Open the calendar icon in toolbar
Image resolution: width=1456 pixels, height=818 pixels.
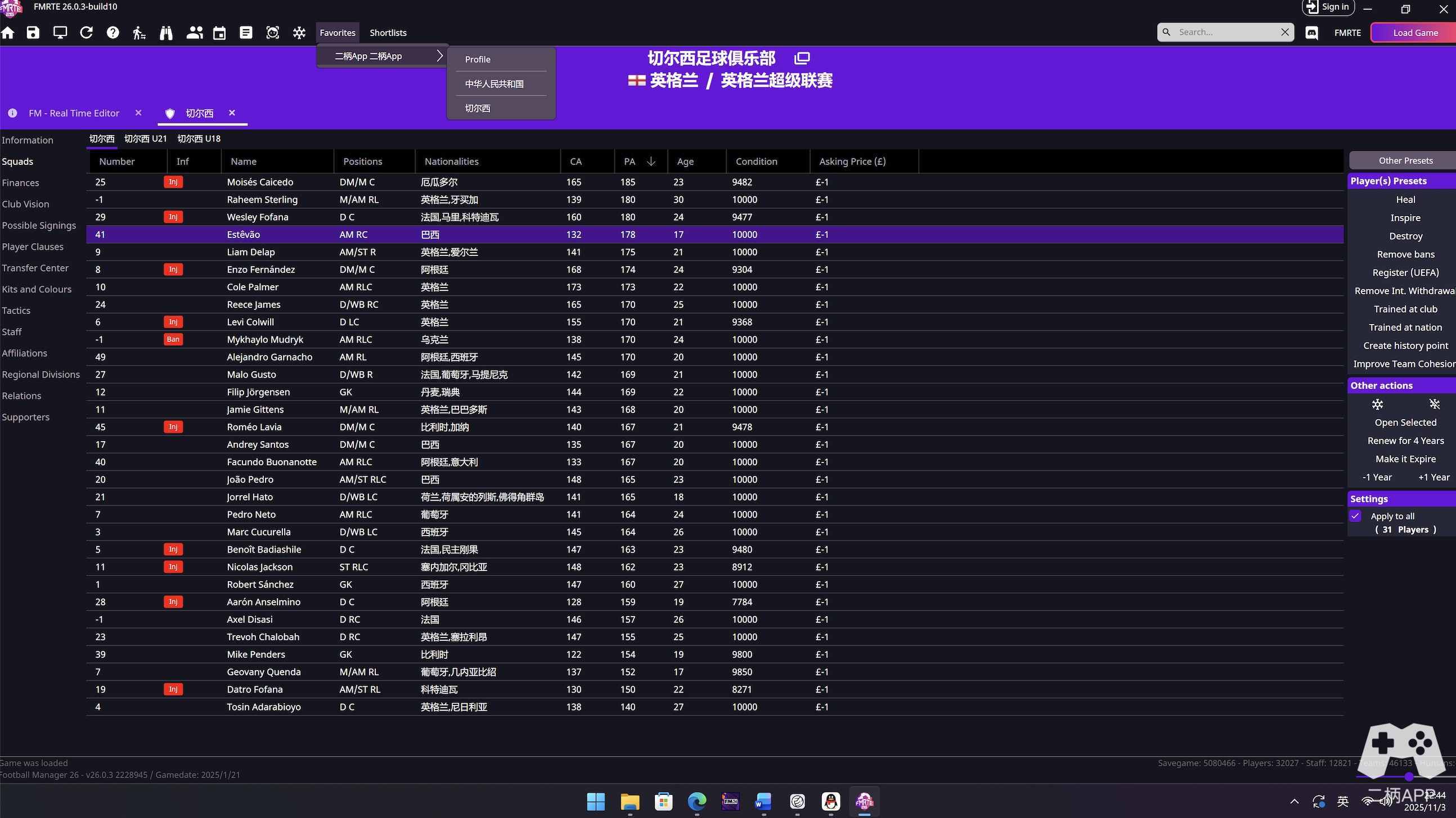click(219, 33)
